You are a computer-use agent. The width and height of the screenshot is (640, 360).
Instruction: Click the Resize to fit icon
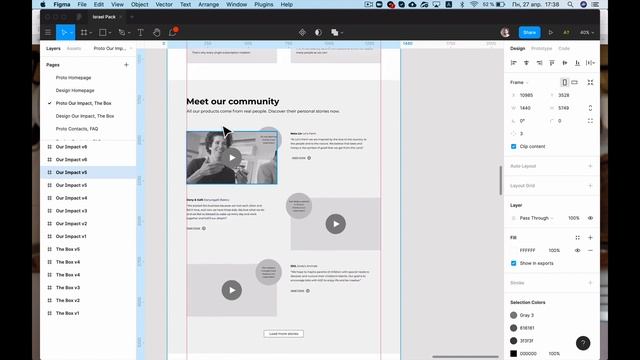[x=590, y=82]
